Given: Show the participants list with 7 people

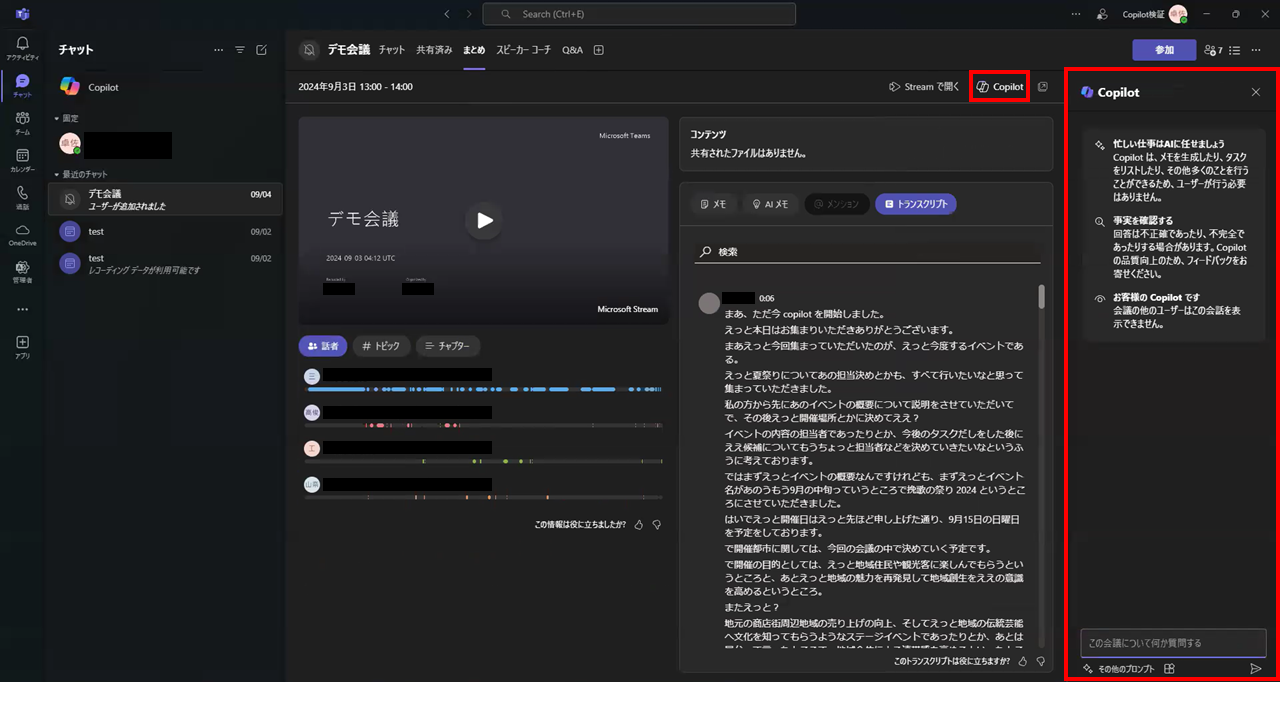Looking at the screenshot, I should [1214, 50].
